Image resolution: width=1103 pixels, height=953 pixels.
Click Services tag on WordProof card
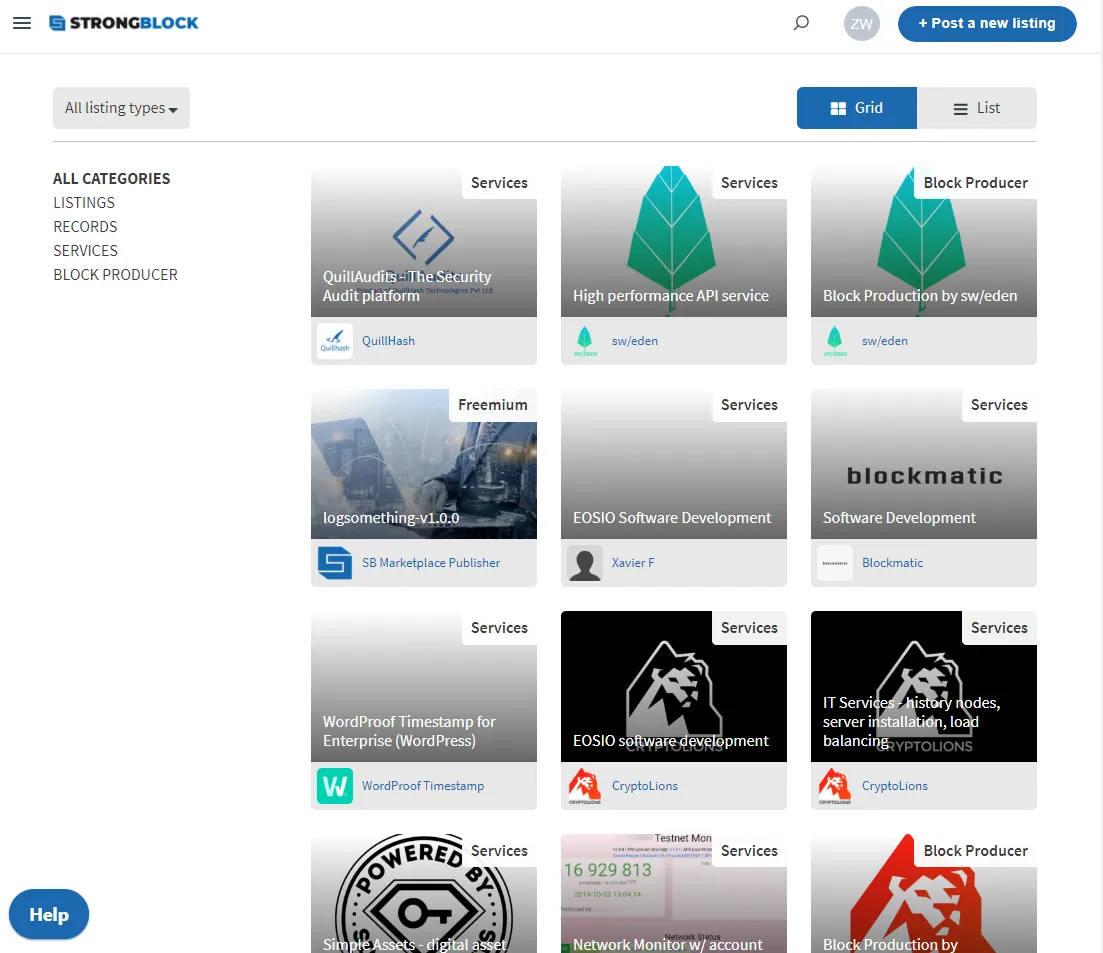tap(499, 628)
